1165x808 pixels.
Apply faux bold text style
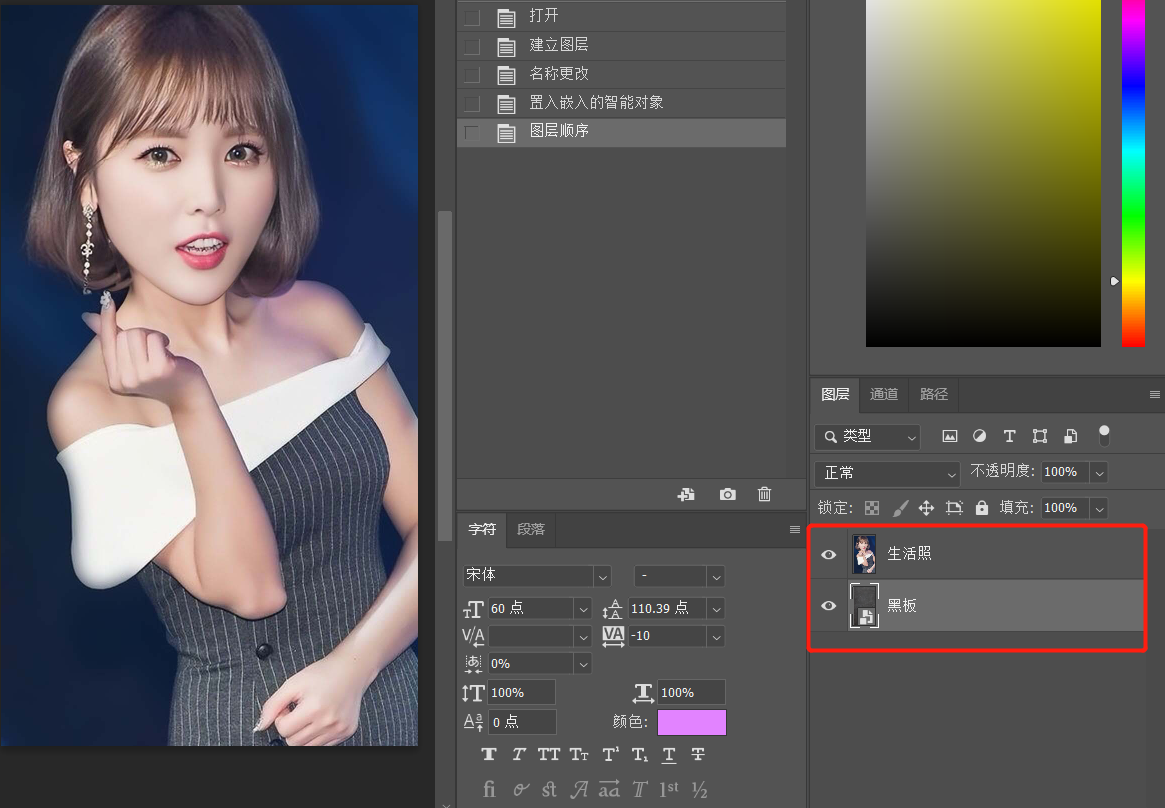pyautogui.click(x=489, y=754)
